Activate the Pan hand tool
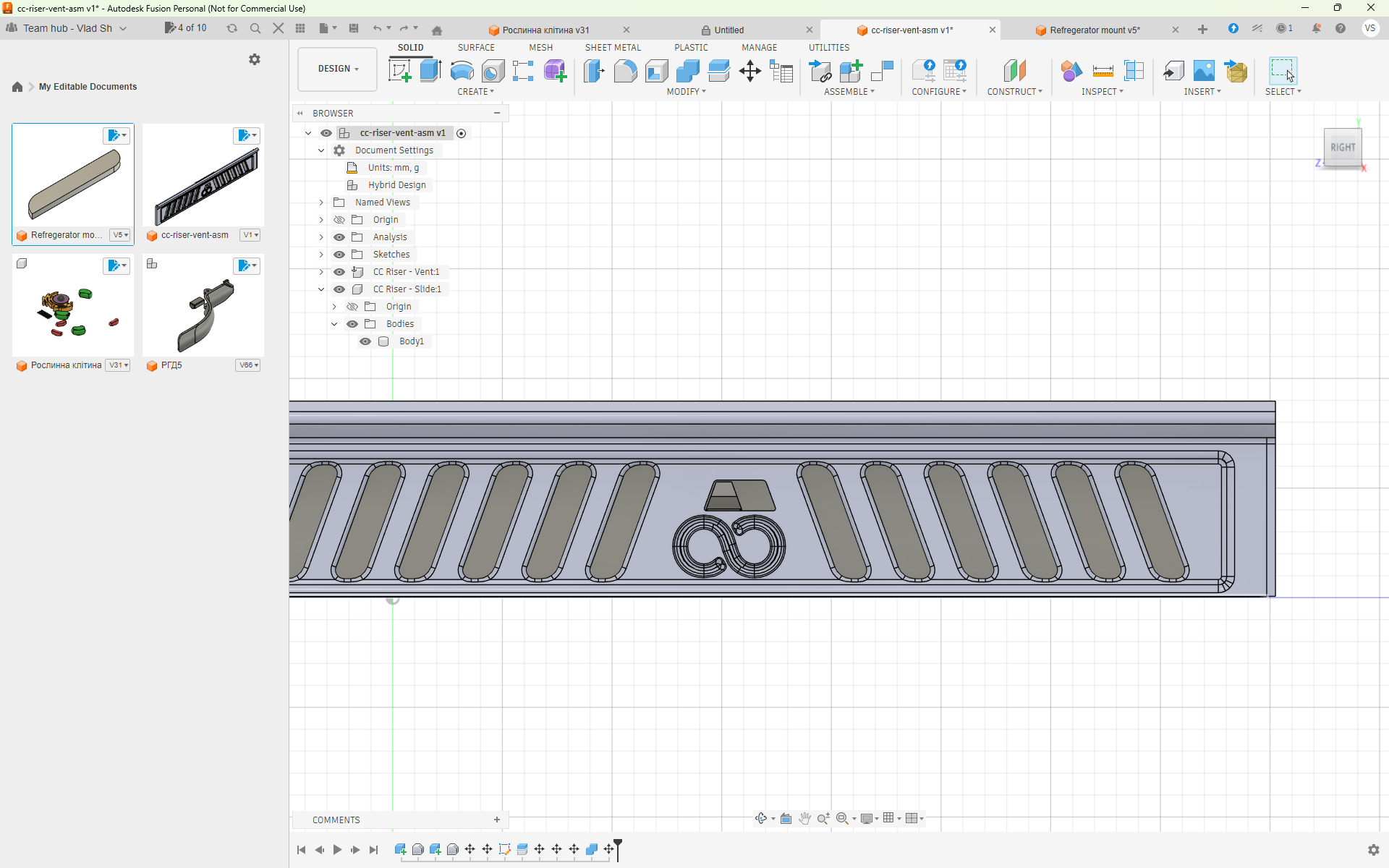 [x=804, y=818]
